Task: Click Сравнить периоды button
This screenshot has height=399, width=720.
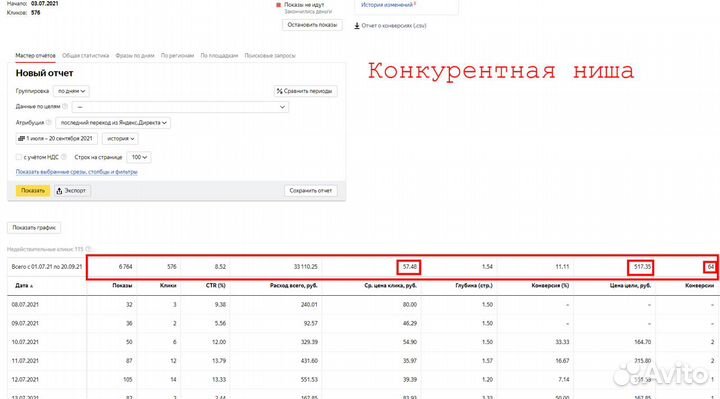Action: (x=305, y=91)
